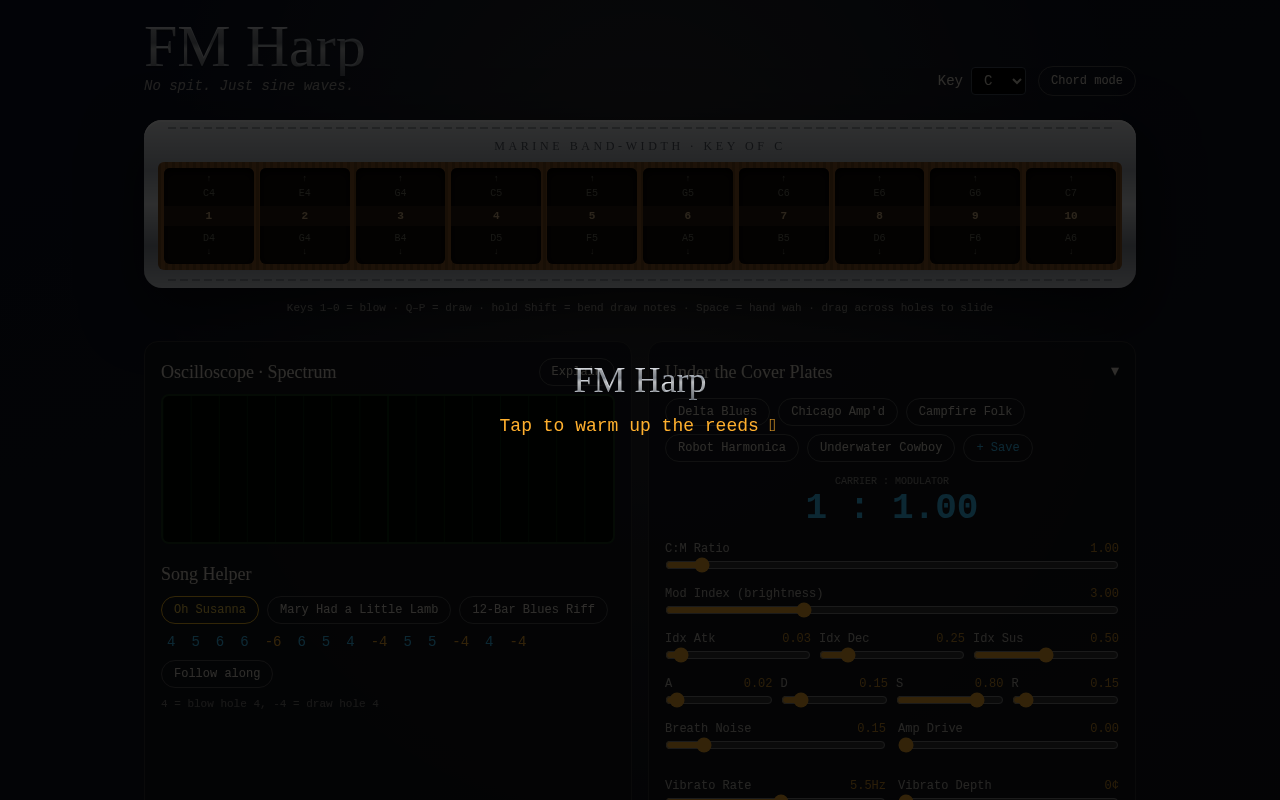Play harmonica hole 2
This screenshot has height=800, width=1280.
tap(305, 216)
